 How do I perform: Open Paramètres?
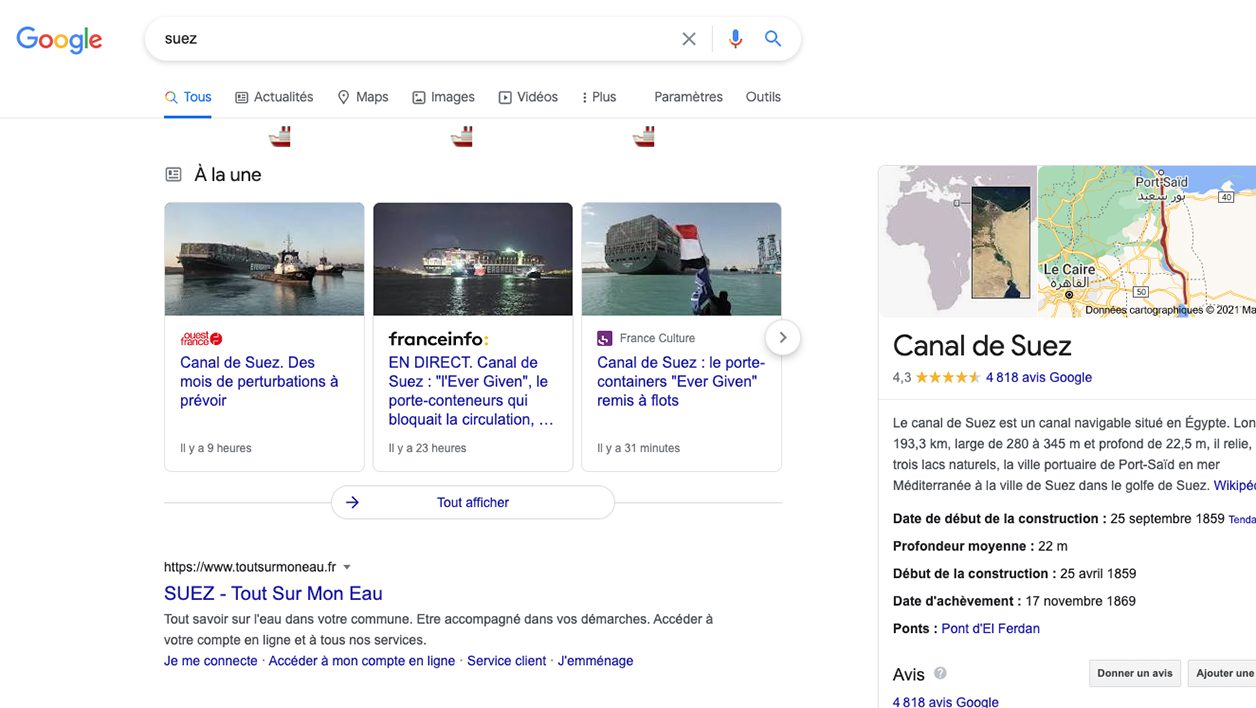point(688,97)
